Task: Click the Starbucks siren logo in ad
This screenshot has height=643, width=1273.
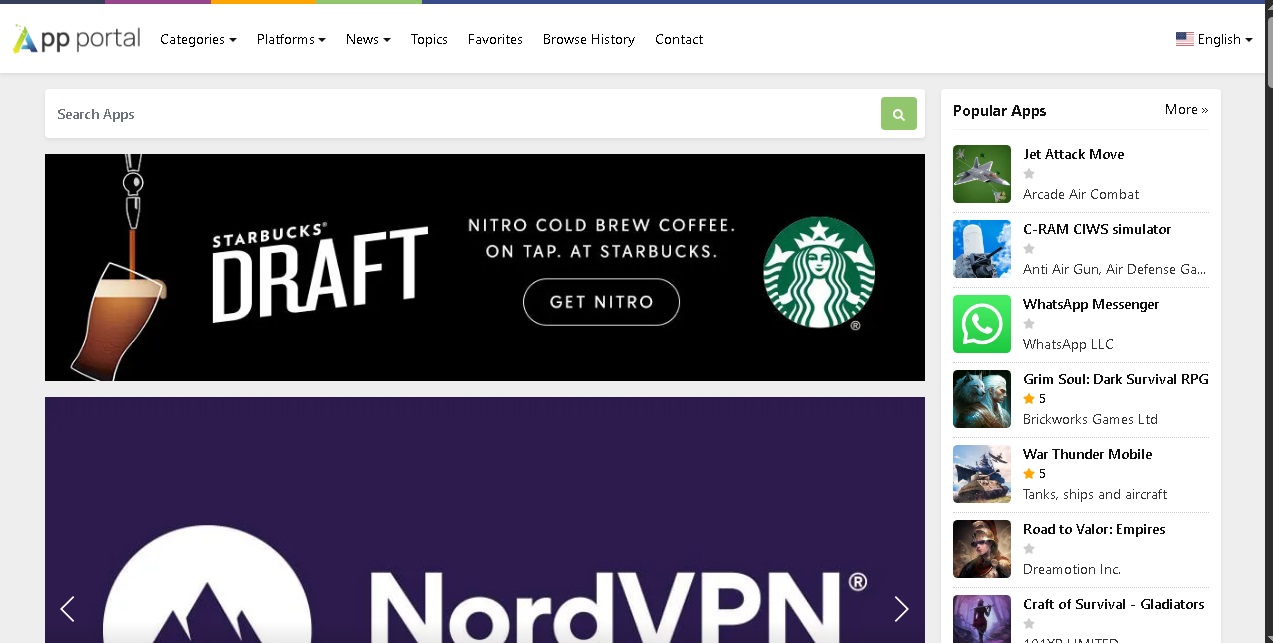Action: 819,272
